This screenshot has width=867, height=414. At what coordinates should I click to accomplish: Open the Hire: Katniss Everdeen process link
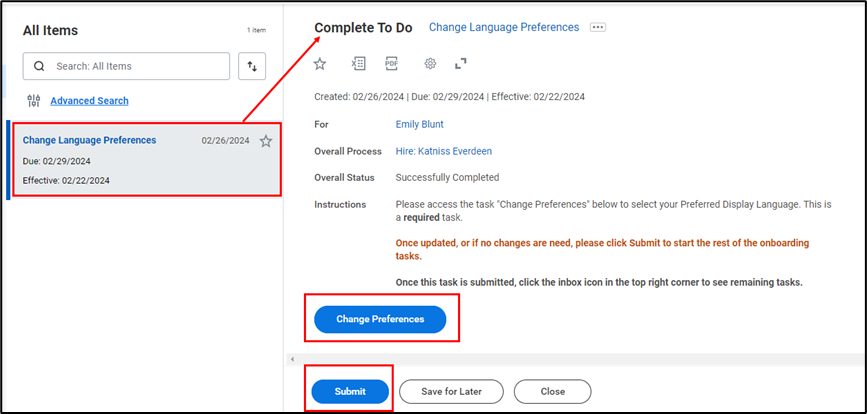(444, 151)
